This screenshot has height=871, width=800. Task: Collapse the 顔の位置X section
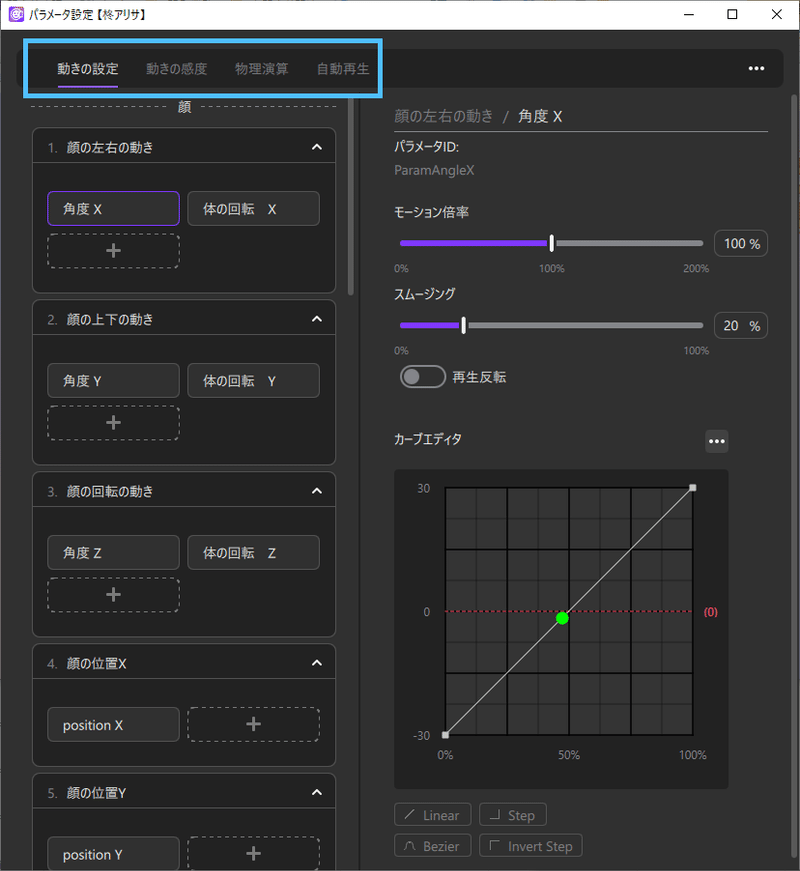pos(317,663)
